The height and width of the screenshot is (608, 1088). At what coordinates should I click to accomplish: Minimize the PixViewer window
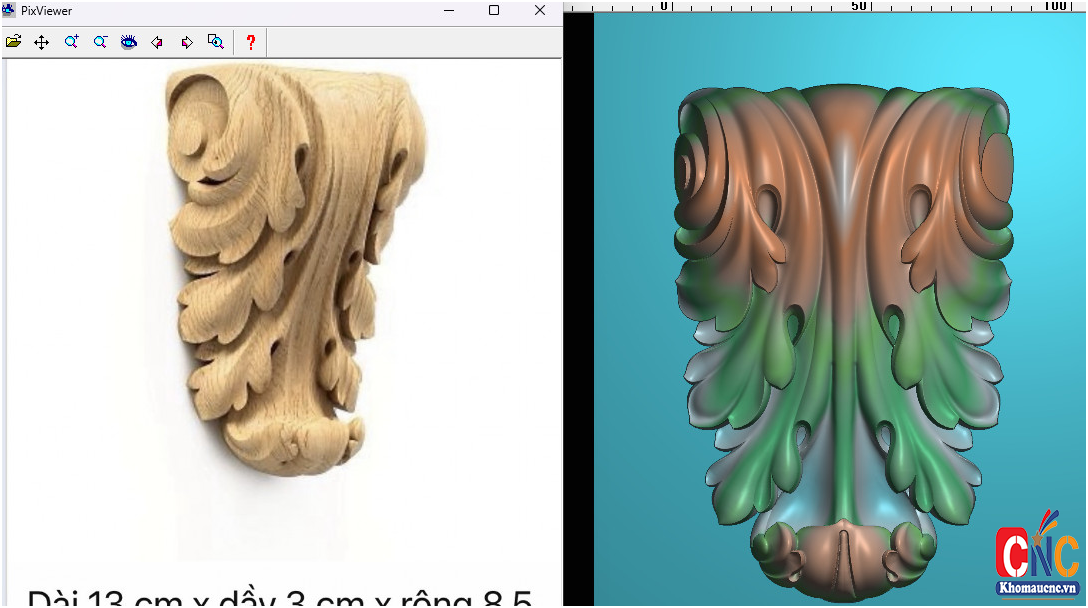point(448,10)
